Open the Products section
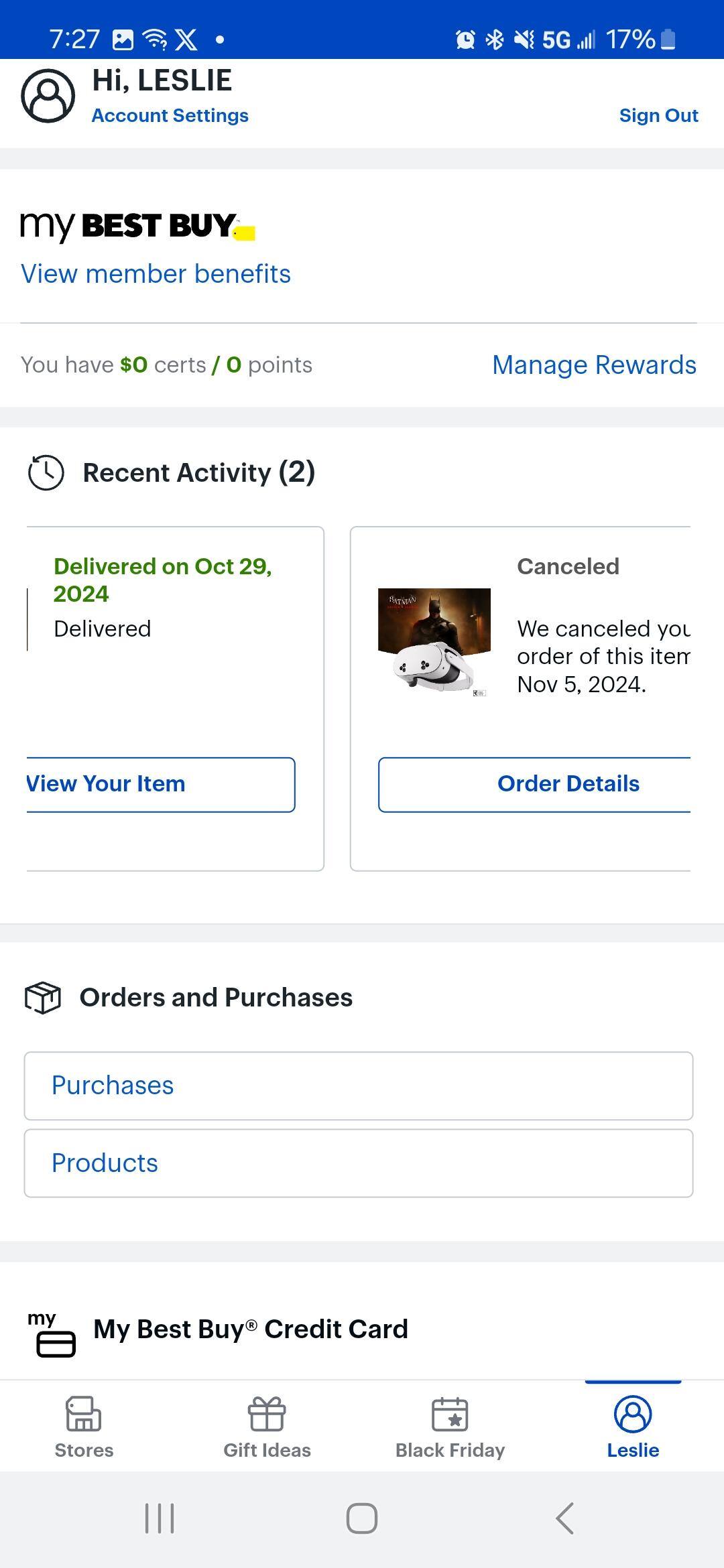 [359, 1163]
